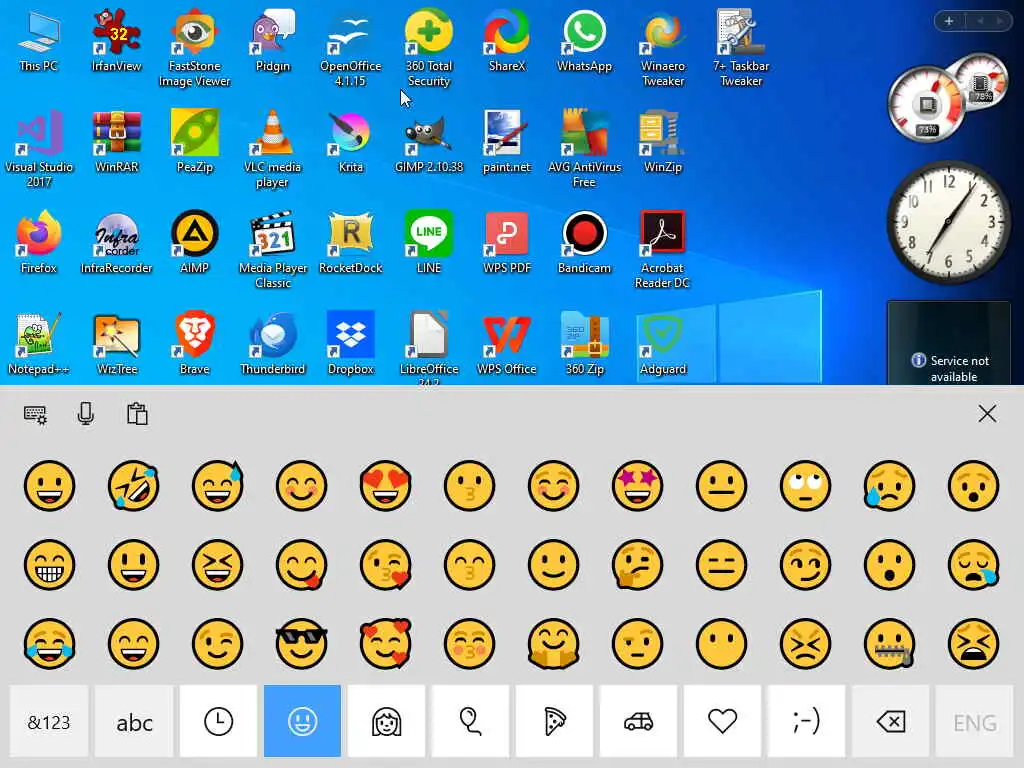Image resolution: width=1024 pixels, height=768 pixels.
Task: Select Bandicam desktop icon
Action: pyautogui.click(x=584, y=242)
